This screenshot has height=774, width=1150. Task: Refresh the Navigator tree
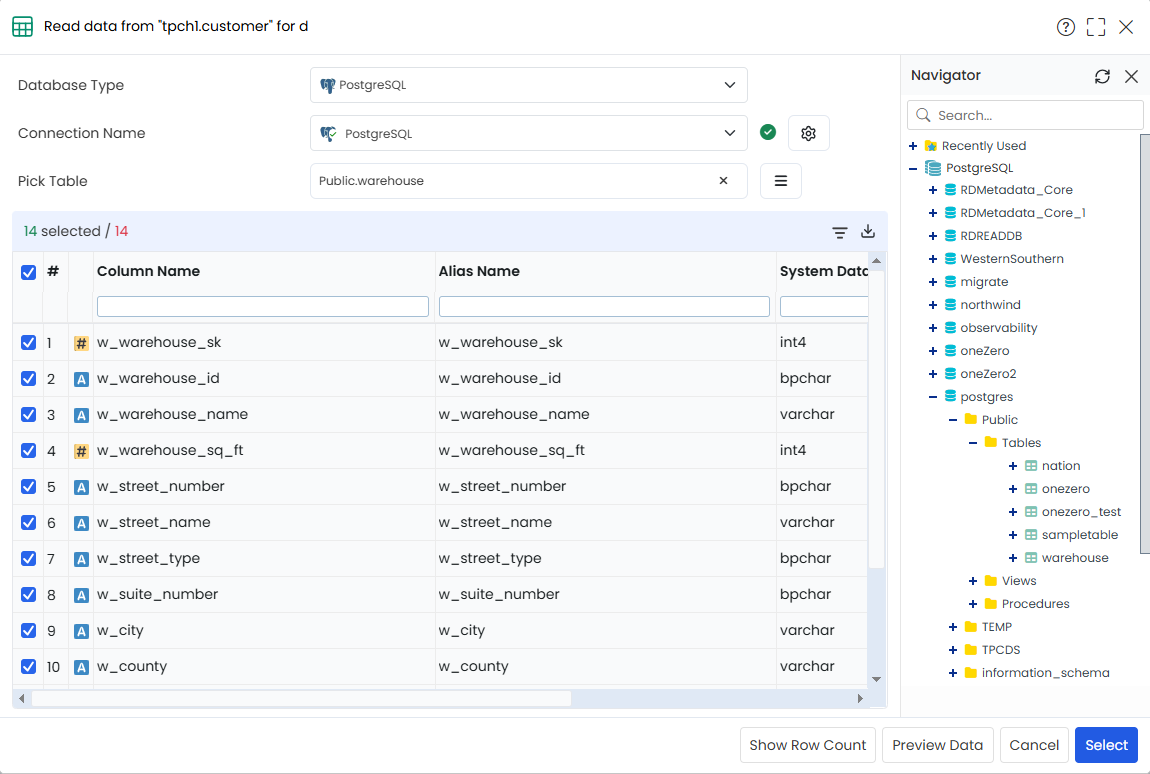pos(1102,76)
